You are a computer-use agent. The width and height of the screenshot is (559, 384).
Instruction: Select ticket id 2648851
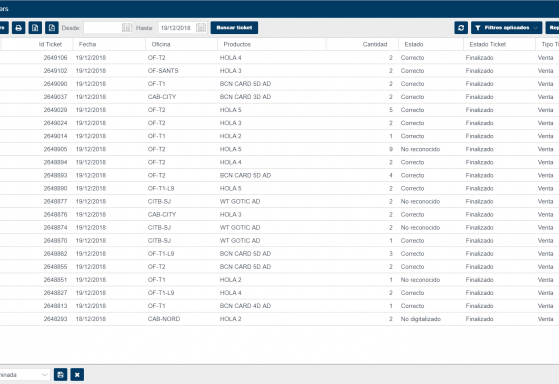pos(55,280)
